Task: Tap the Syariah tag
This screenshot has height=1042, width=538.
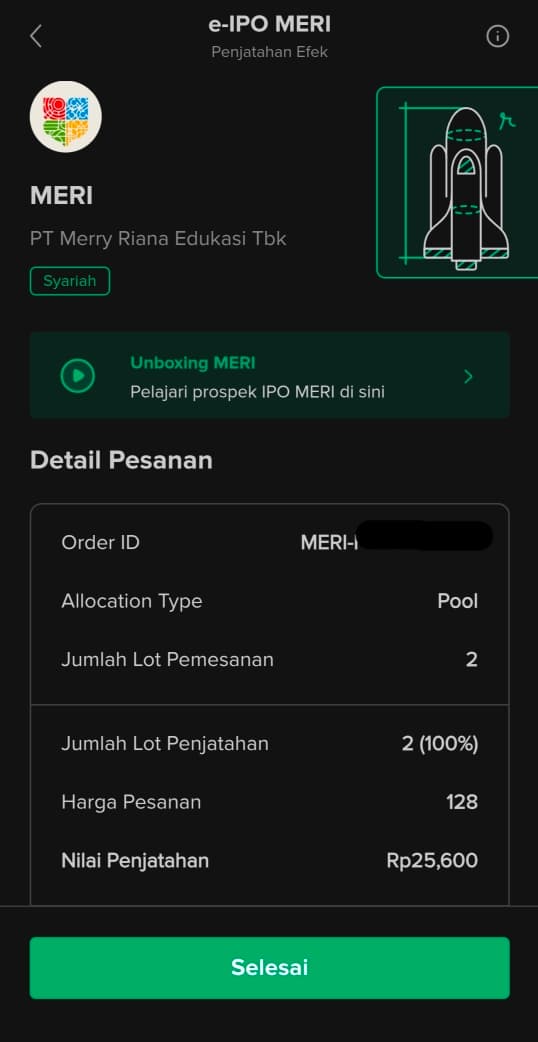Action: (x=70, y=281)
